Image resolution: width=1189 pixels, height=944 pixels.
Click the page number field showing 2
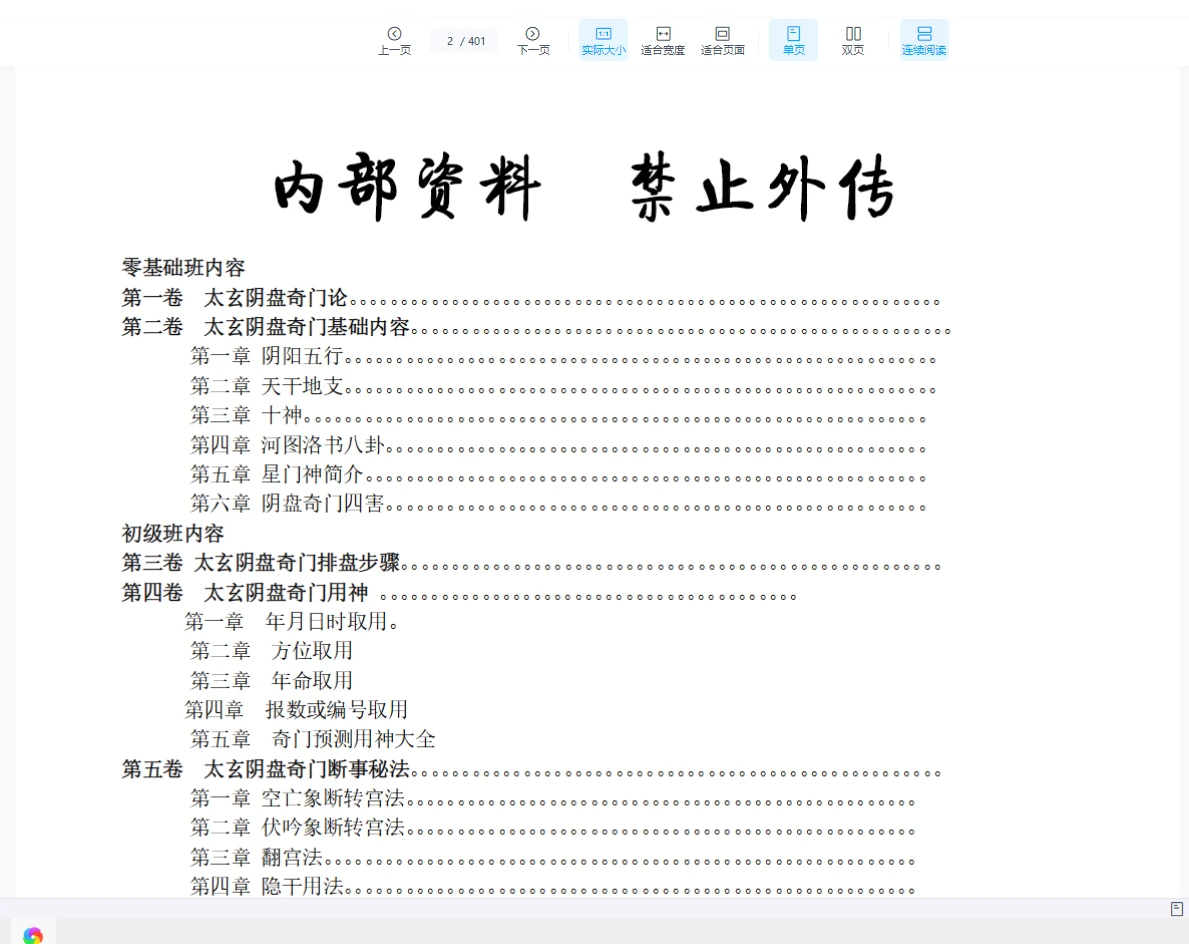[450, 41]
